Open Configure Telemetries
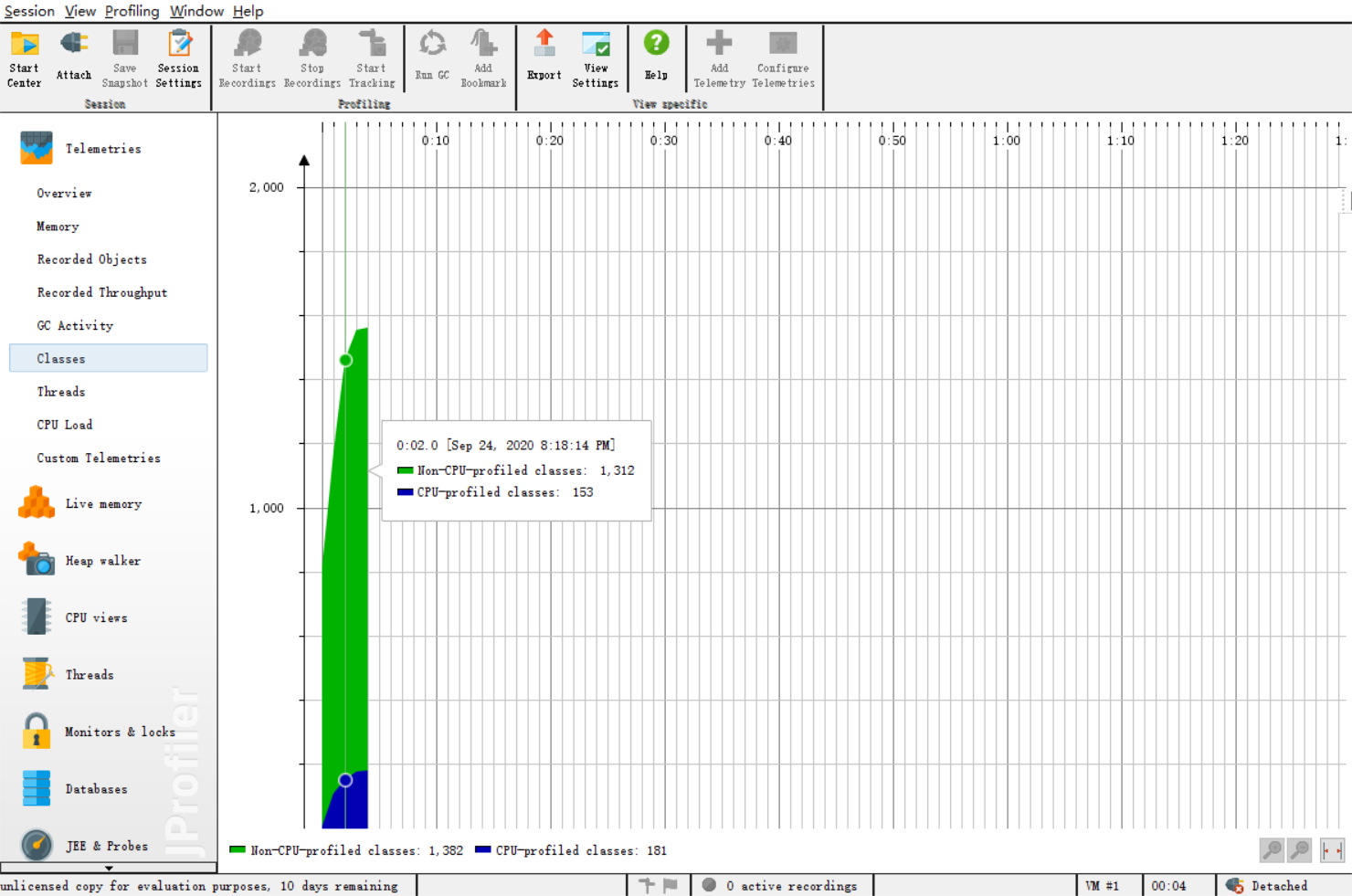The width and height of the screenshot is (1352, 896). 783,58
